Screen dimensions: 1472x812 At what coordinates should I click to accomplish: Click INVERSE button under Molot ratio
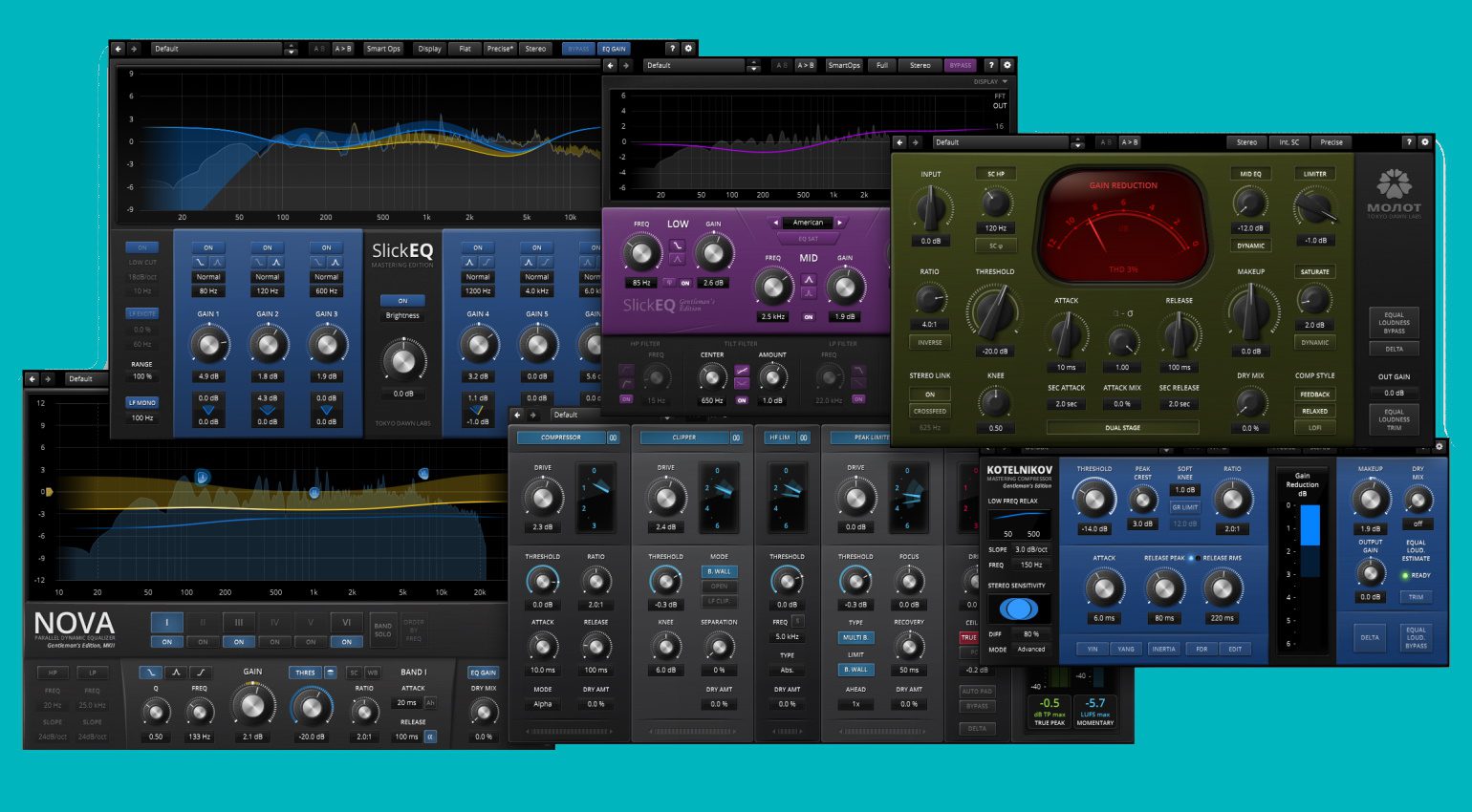[929, 342]
